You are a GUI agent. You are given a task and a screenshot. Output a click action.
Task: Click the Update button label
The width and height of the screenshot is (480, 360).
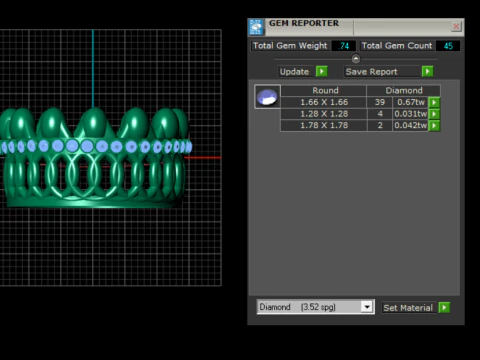[295, 72]
